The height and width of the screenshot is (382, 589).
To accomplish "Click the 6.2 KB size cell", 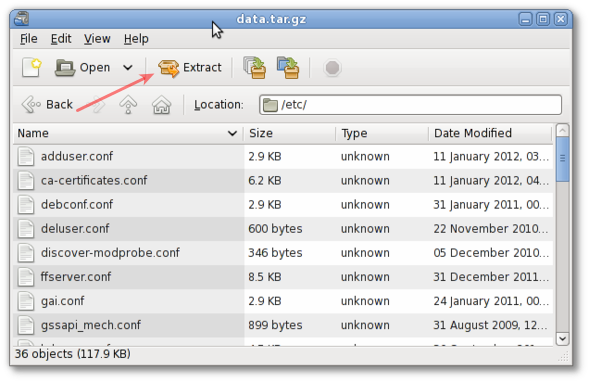I will (x=264, y=180).
